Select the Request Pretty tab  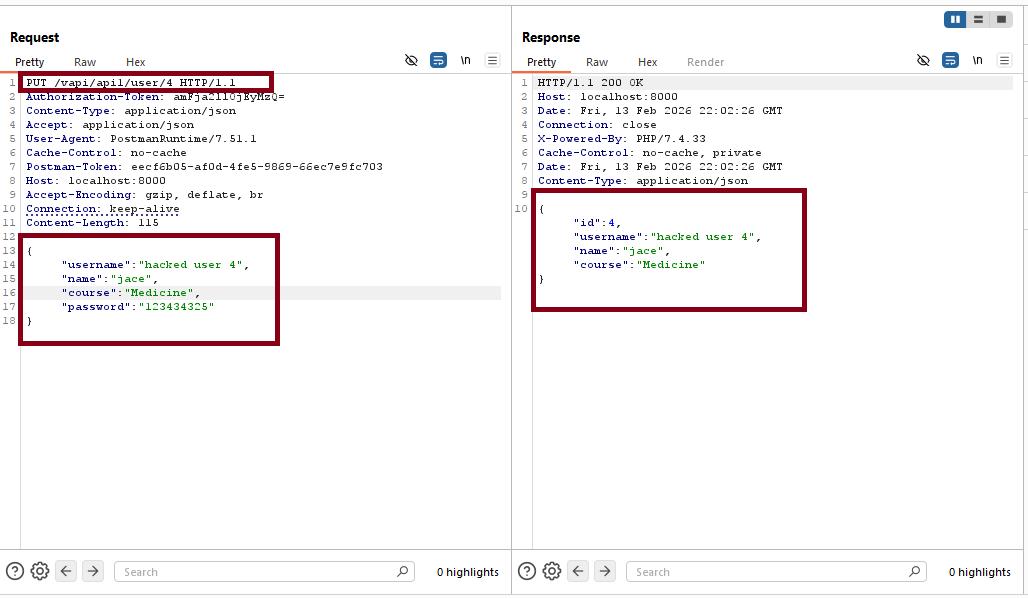tap(30, 62)
